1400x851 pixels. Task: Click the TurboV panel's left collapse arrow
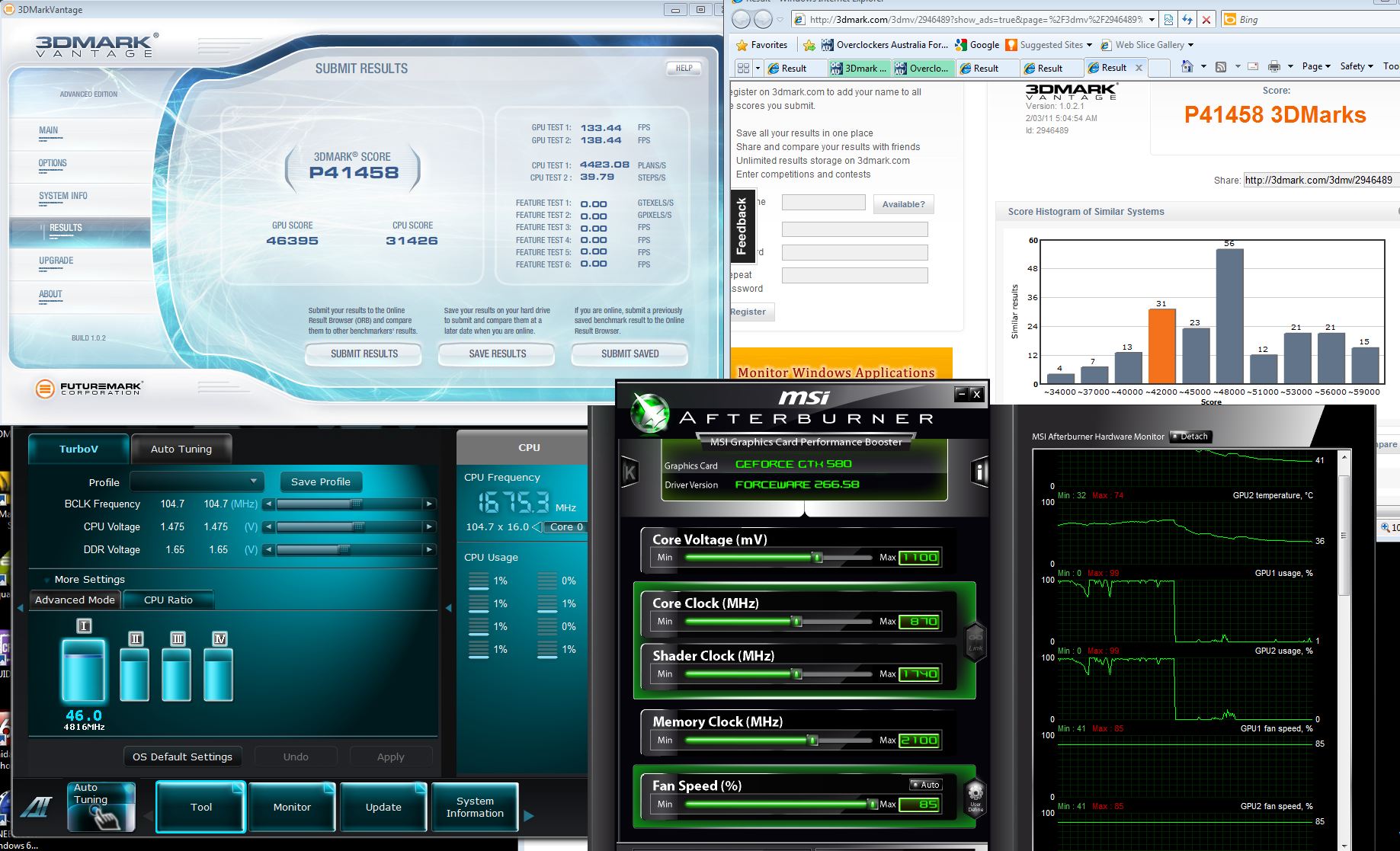coord(21,608)
